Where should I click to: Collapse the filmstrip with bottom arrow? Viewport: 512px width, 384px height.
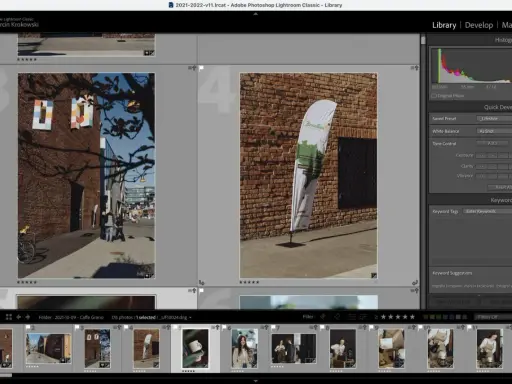256,381
